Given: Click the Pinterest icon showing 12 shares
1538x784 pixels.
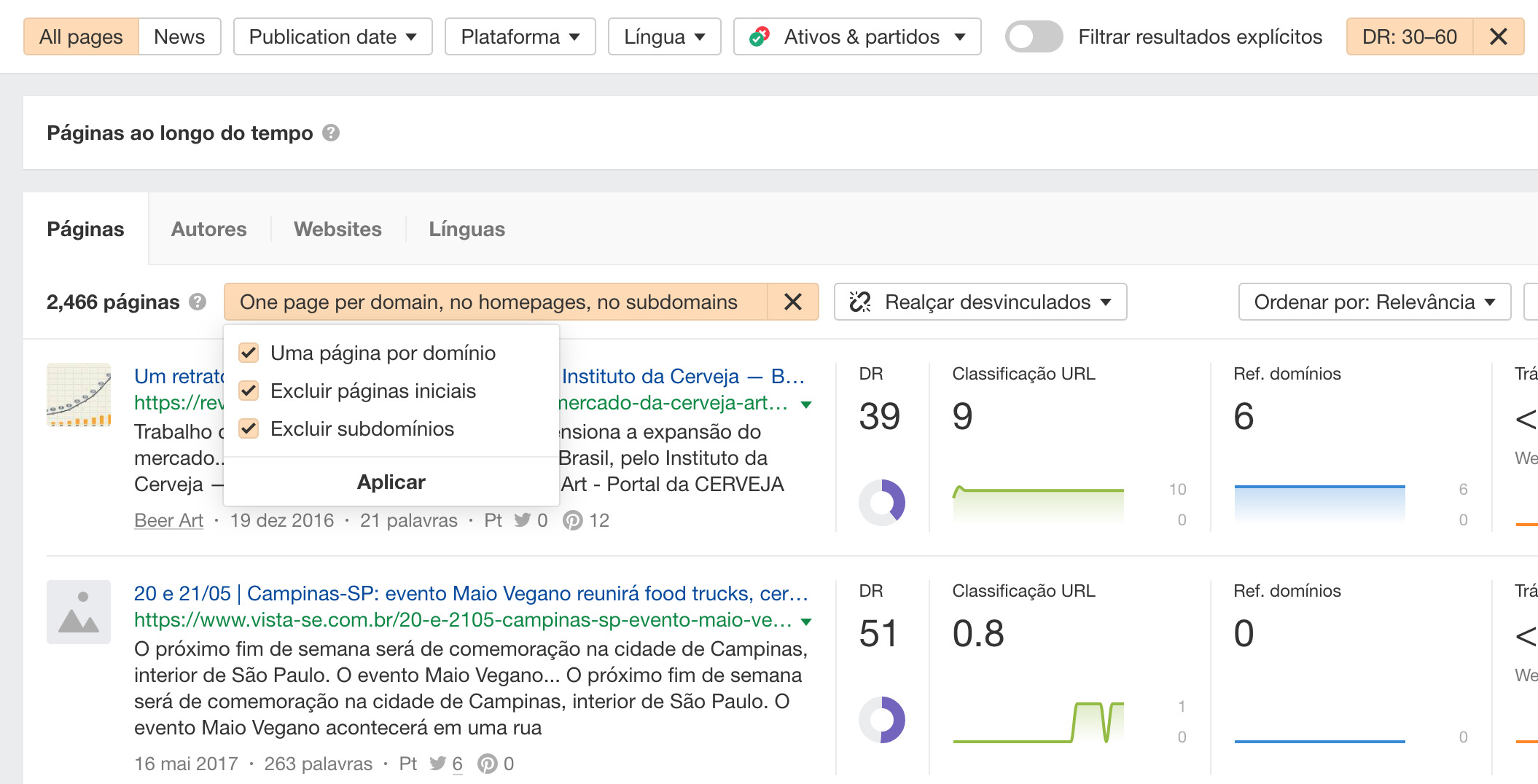Looking at the screenshot, I should click(x=573, y=520).
